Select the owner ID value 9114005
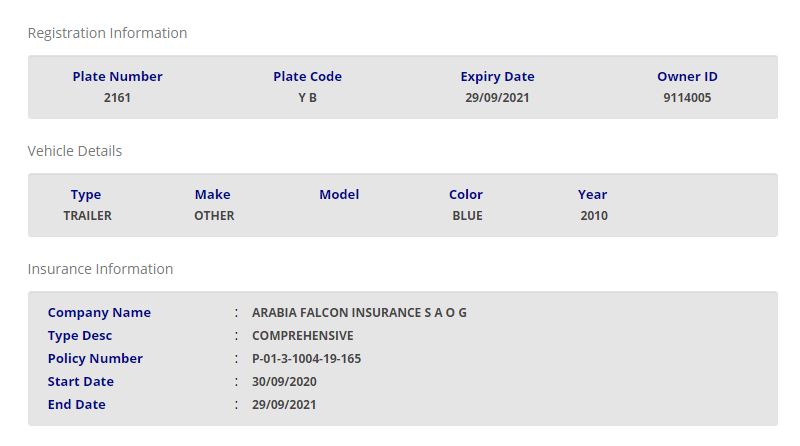 pos(687,98)
